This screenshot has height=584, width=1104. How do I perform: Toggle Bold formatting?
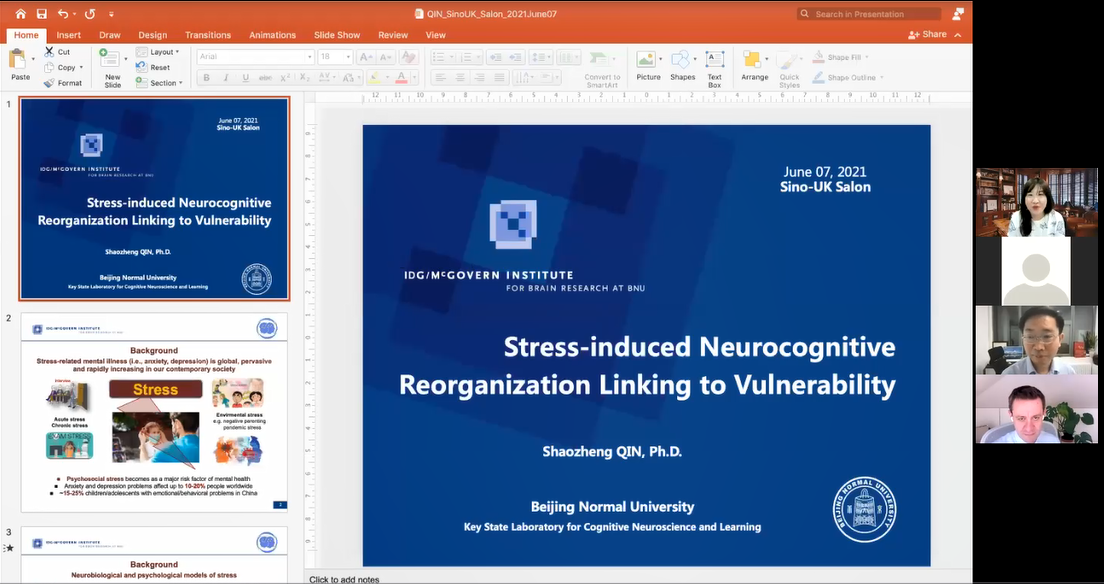click(207, 78)
